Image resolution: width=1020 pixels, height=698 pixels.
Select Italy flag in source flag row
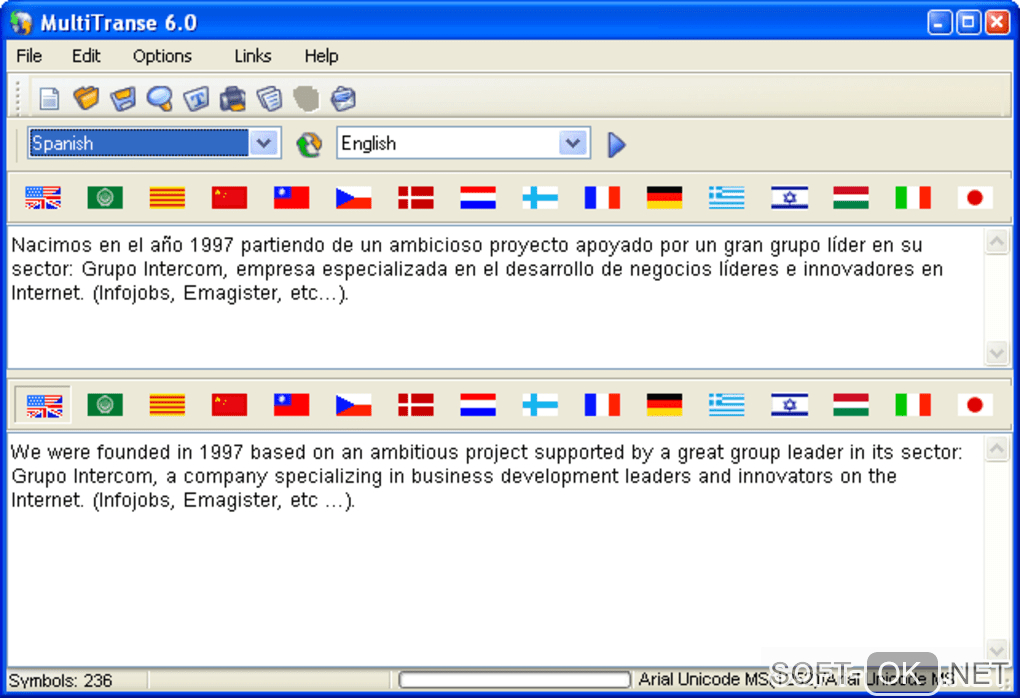pyautogui.click(x=913, y=198)
